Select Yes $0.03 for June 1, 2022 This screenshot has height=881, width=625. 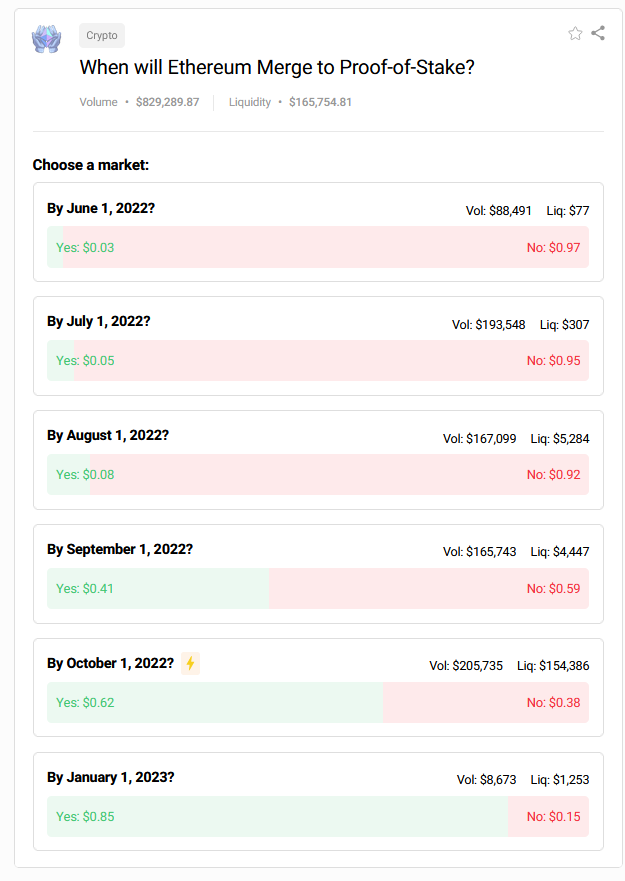tap(85, 248)
